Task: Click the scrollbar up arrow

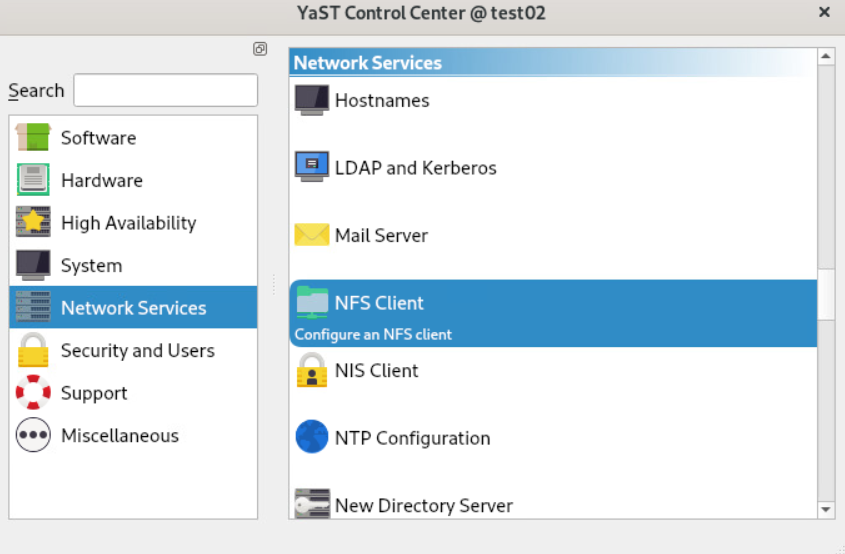Action: tap(826, 56)
